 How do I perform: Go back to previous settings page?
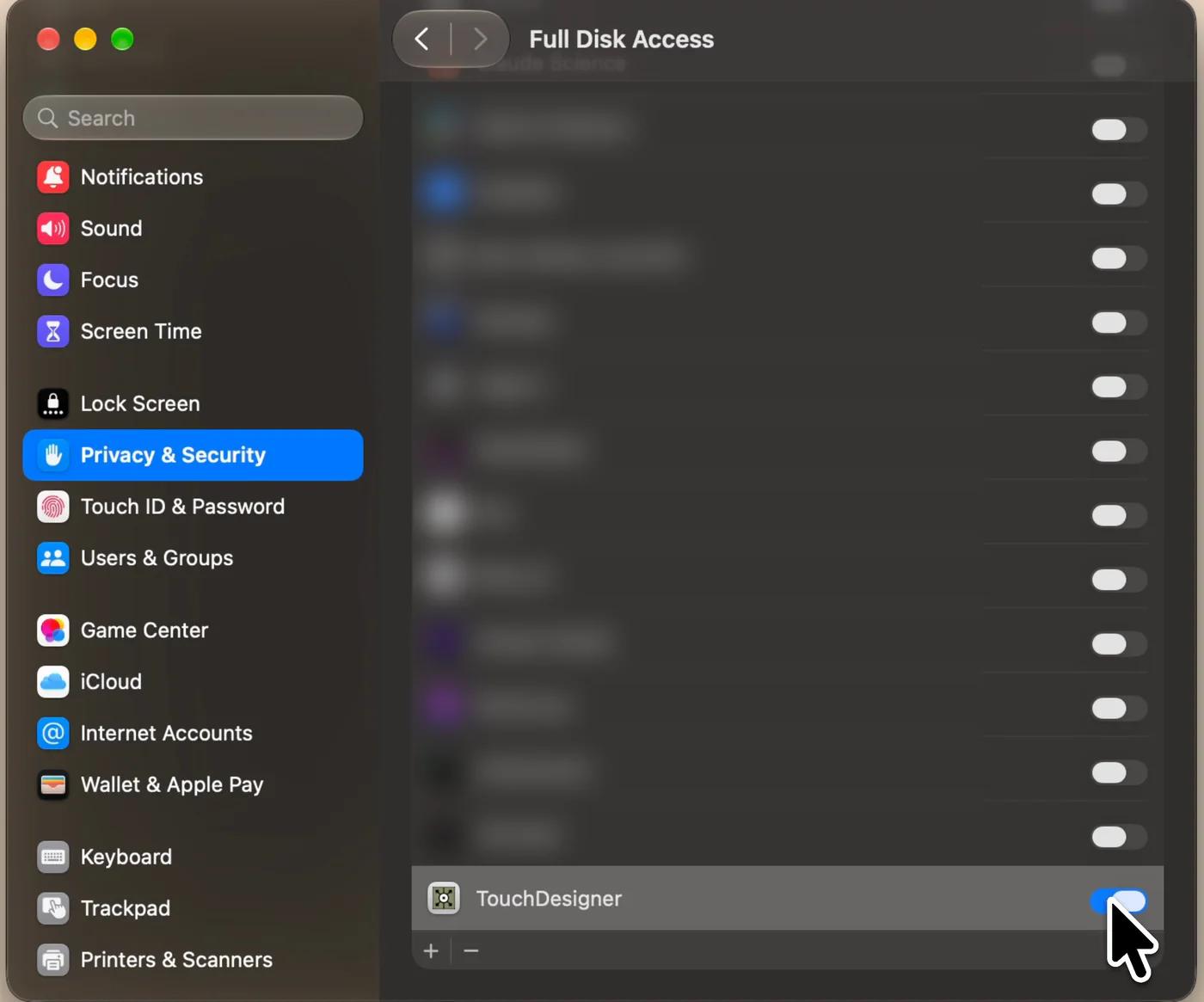click(421, 39)
